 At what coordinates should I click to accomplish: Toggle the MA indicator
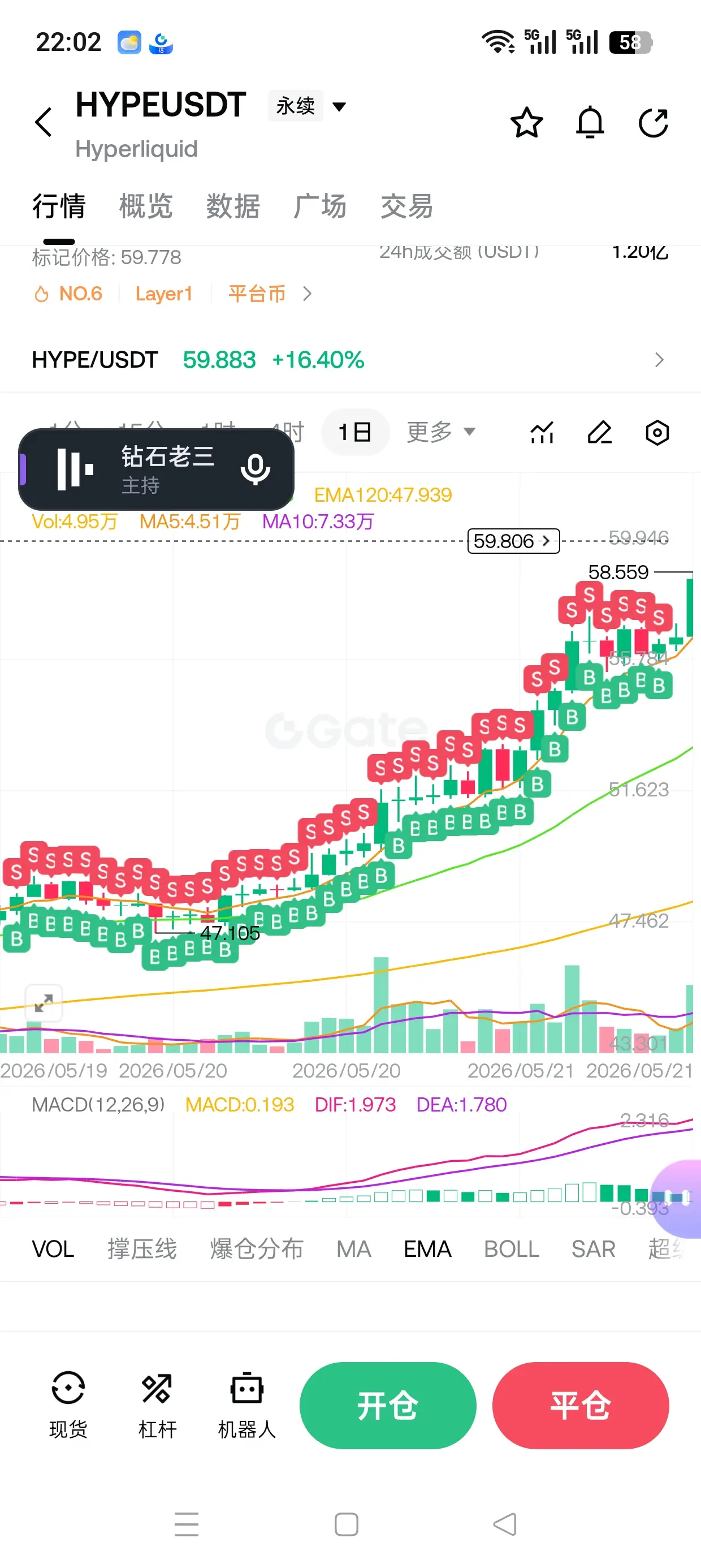point(353,1249)
